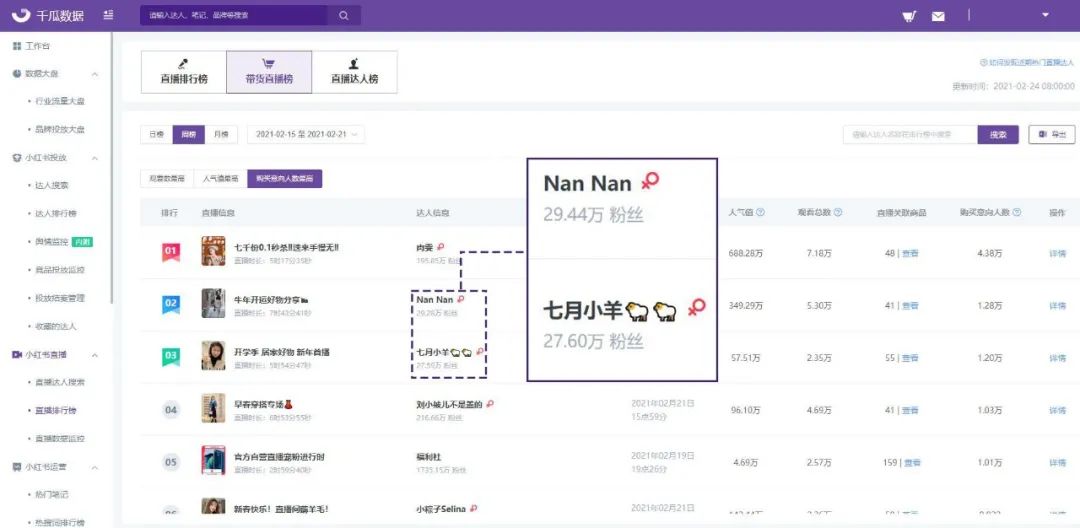This screenshot has height=528, width=1080.
Task: Open the 2021-02-15 至 2021-02-21 date range dropdown
Action: coord(306,135)
